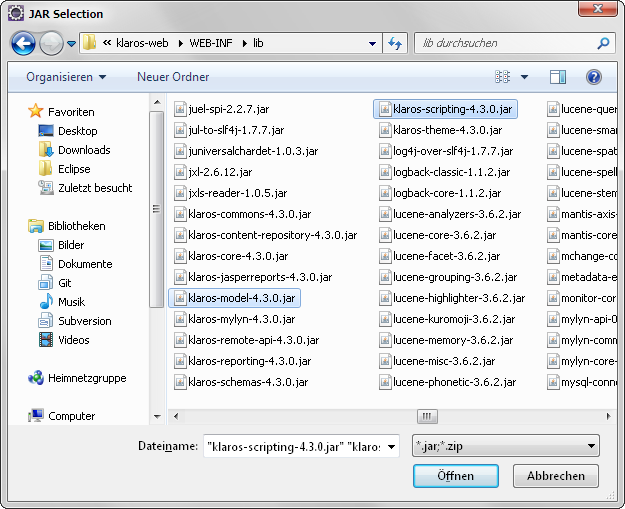Open recent locations dropdown arrow
Screen dimensions: 625x509
(x=71, y=43)
